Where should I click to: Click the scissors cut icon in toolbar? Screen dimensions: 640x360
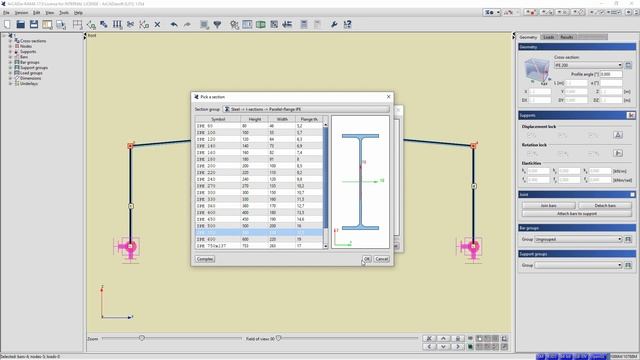tap(131, 24)
